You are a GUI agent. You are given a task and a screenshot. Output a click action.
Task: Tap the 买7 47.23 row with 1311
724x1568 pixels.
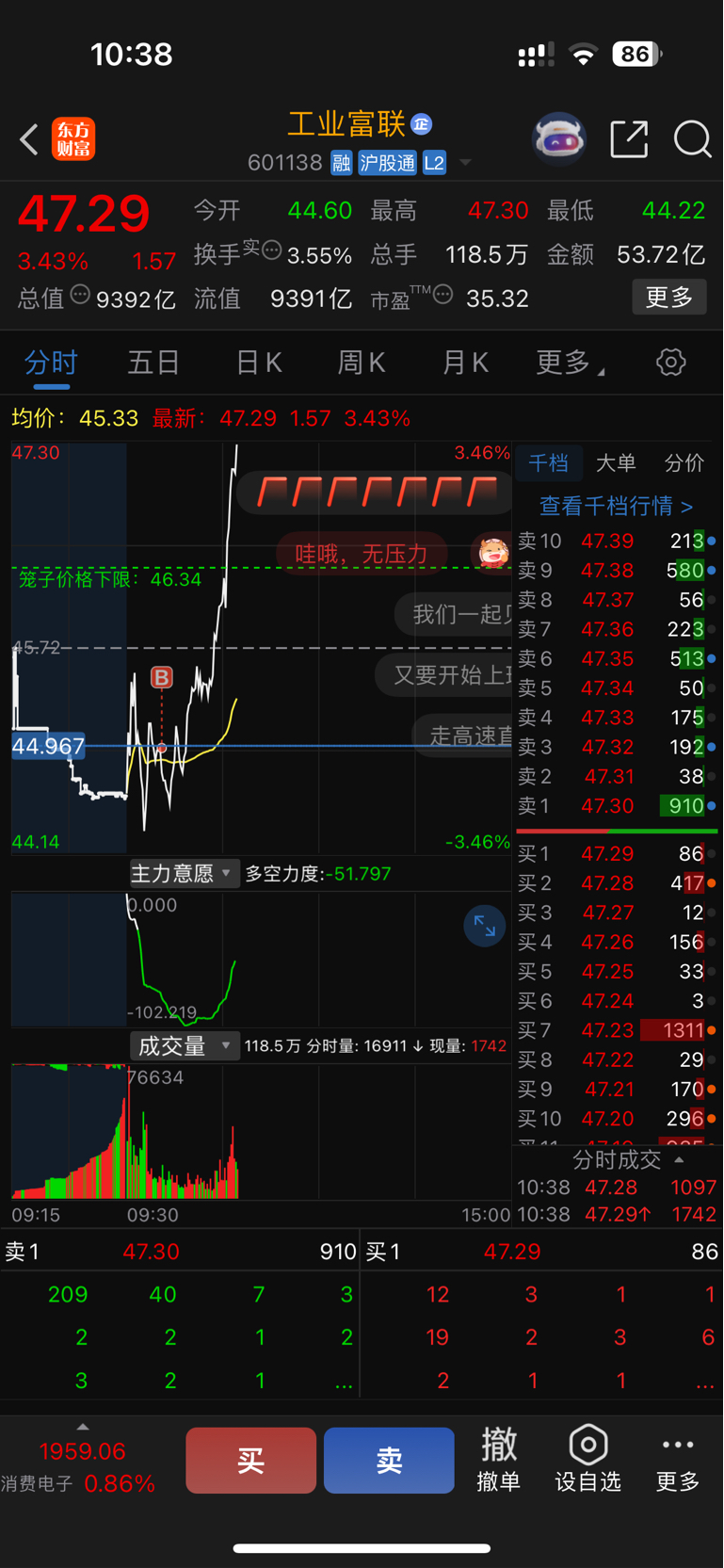pos(617,1030)
